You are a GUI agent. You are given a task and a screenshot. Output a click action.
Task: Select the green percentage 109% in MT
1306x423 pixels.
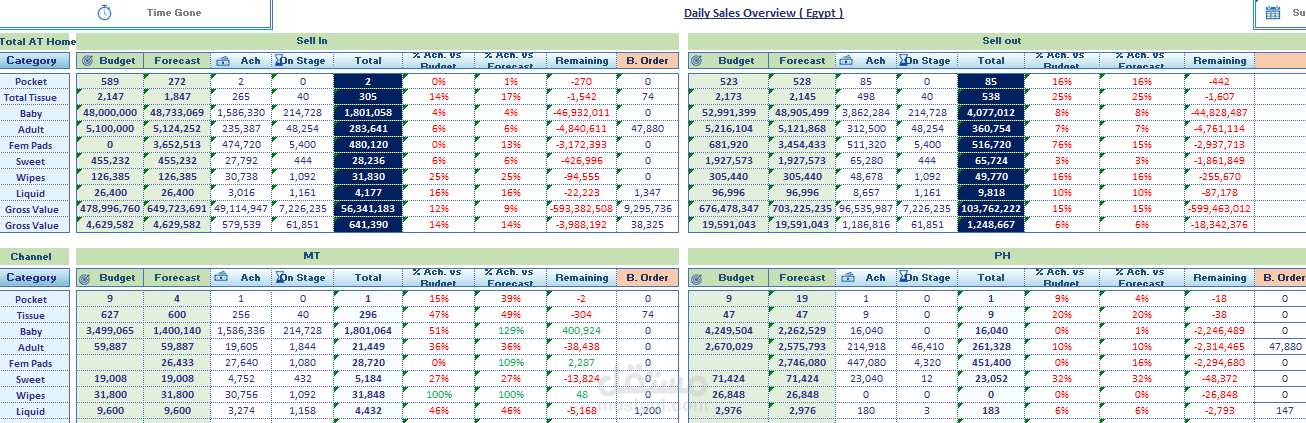point(511,363)
